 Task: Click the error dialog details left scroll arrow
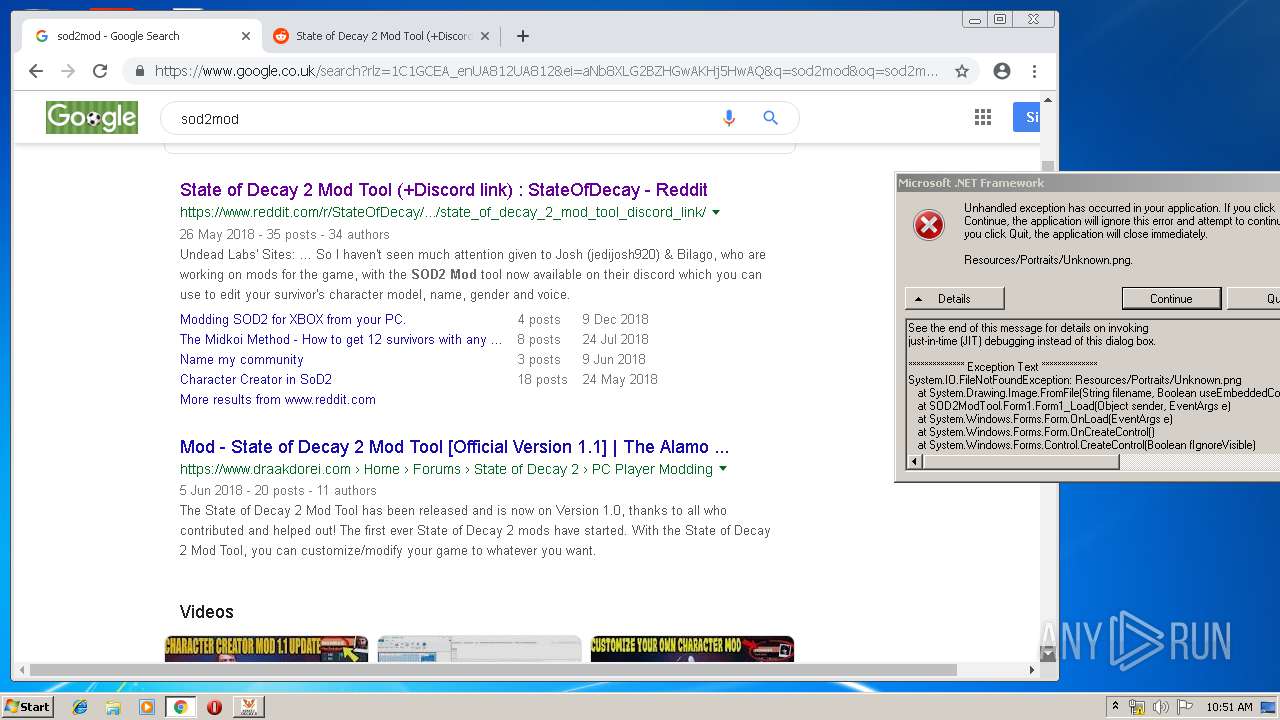click(x=914, y=462)
